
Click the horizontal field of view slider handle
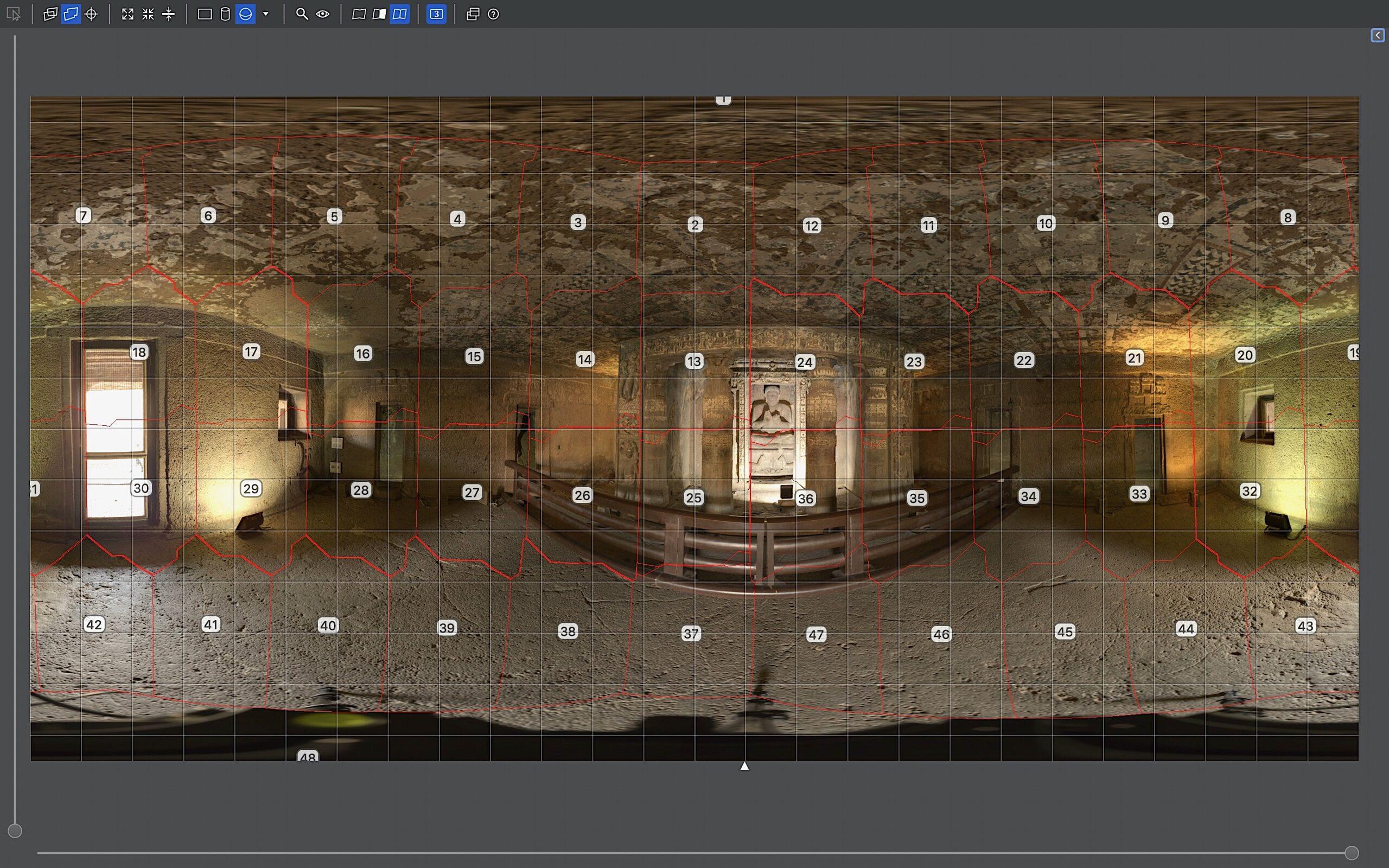[x=1352, y=853]
